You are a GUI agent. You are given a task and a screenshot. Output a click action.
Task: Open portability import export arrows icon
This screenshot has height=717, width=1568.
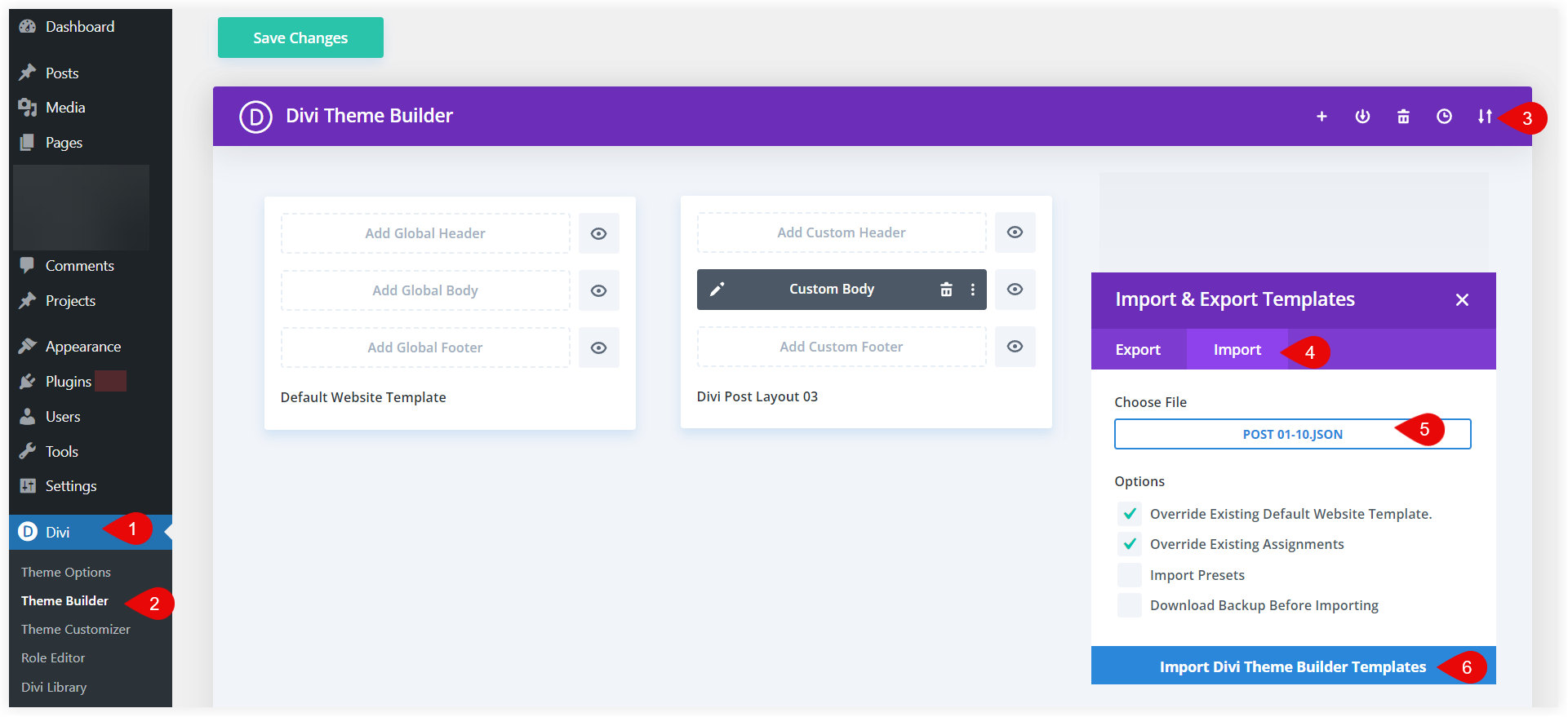tap(1485, 117)
